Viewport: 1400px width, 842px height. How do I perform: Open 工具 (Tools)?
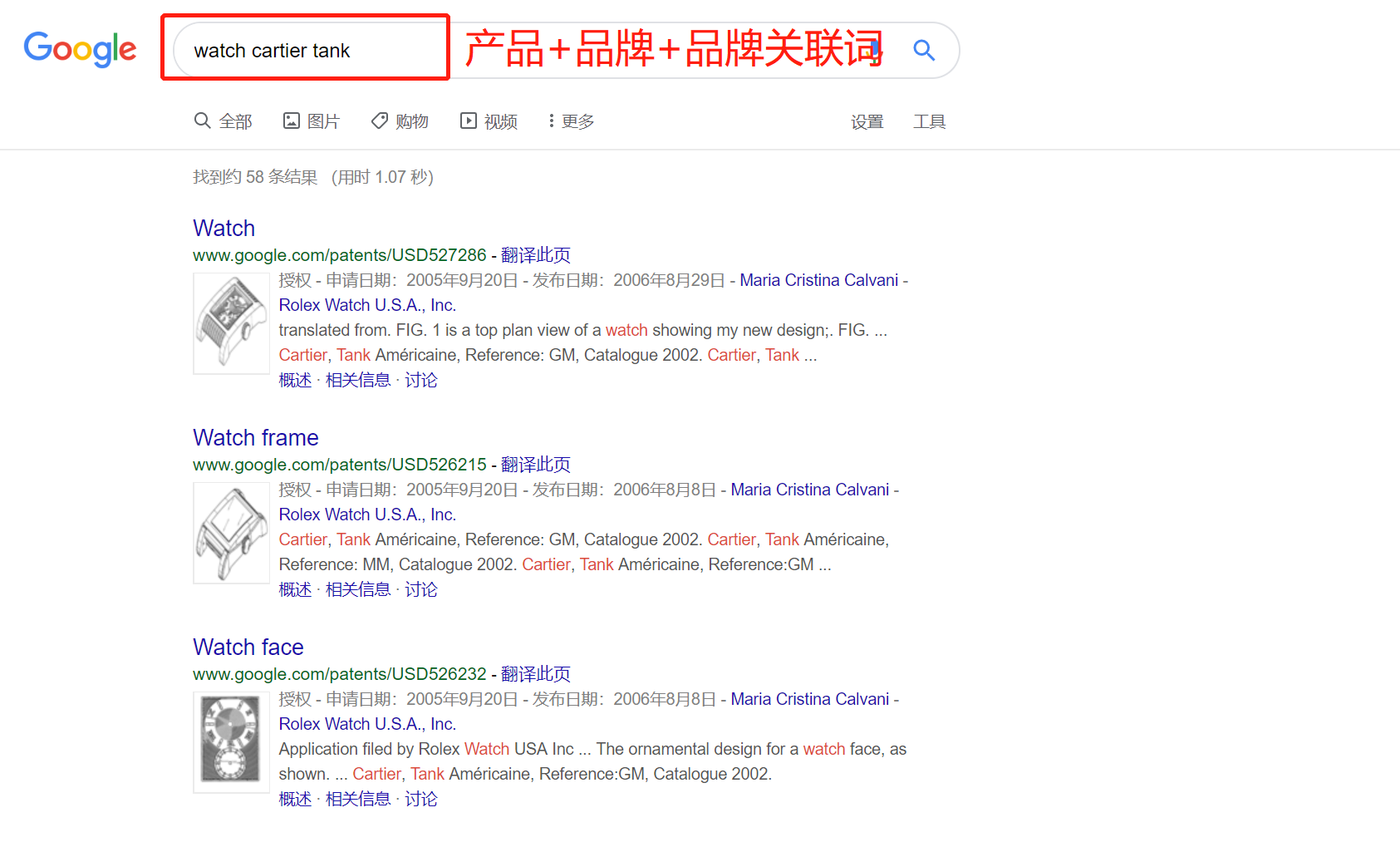pos(929,122)
